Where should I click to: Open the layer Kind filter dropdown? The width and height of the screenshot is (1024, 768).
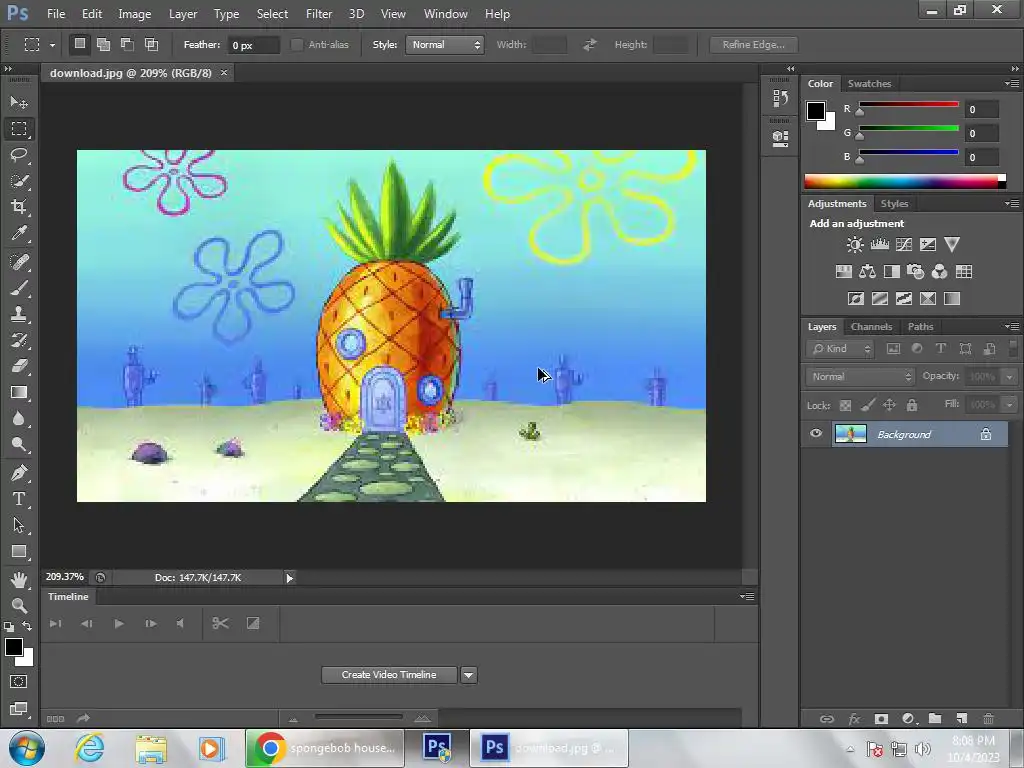(x=840, y=349)
